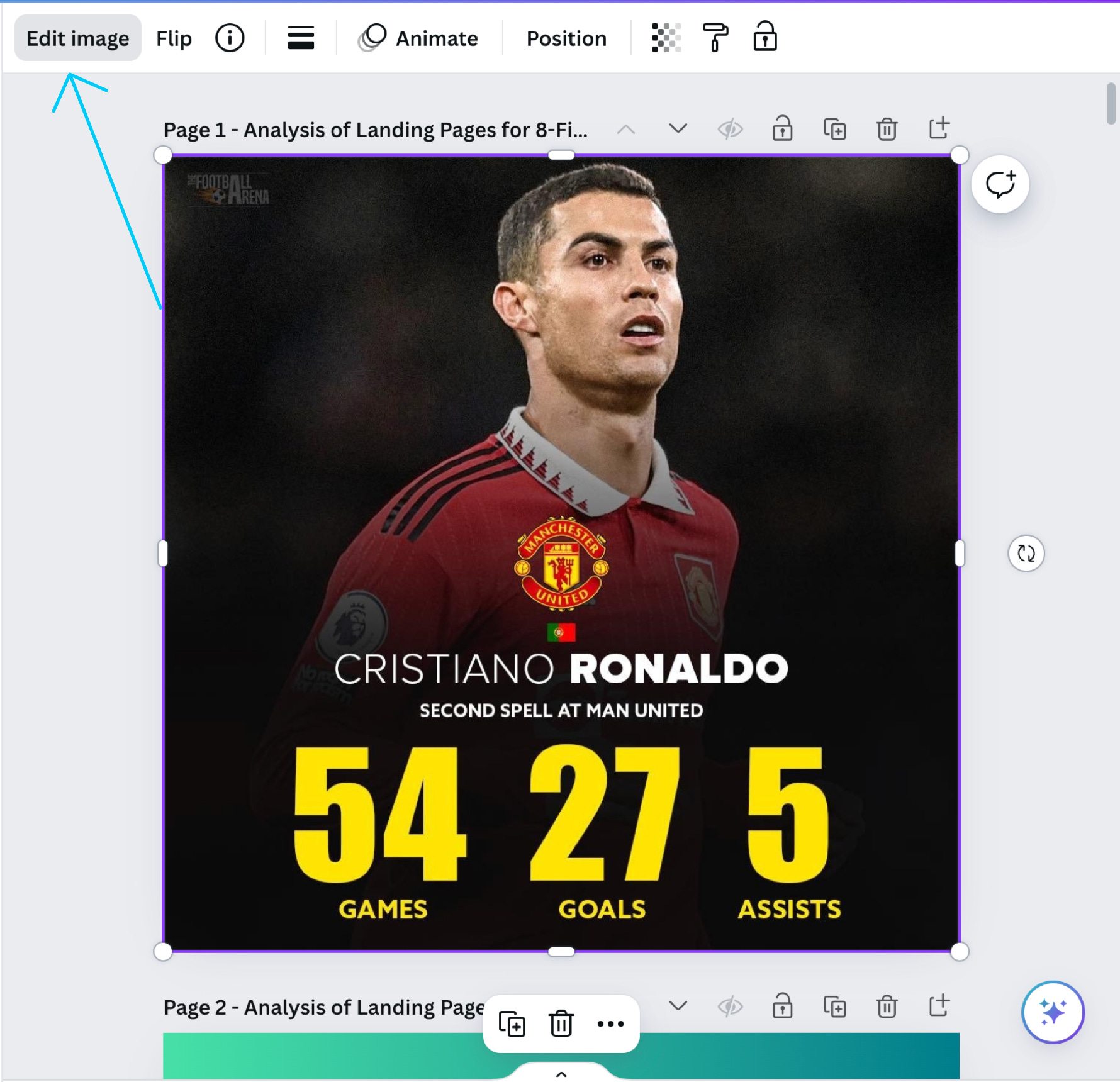
Task: Open the Position panel
Action: point(566,38)
